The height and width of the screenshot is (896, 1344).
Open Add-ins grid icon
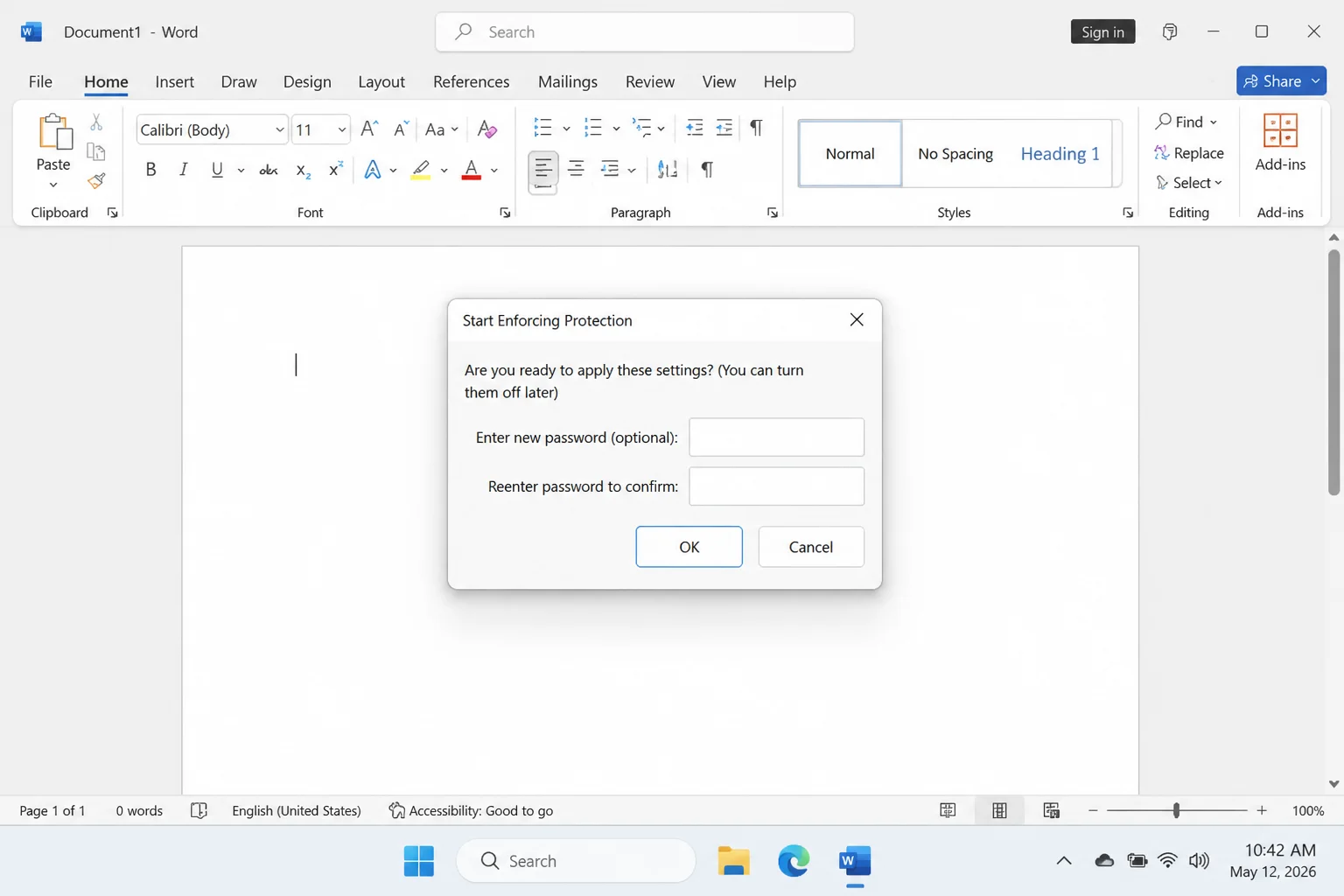point(1280,130)
